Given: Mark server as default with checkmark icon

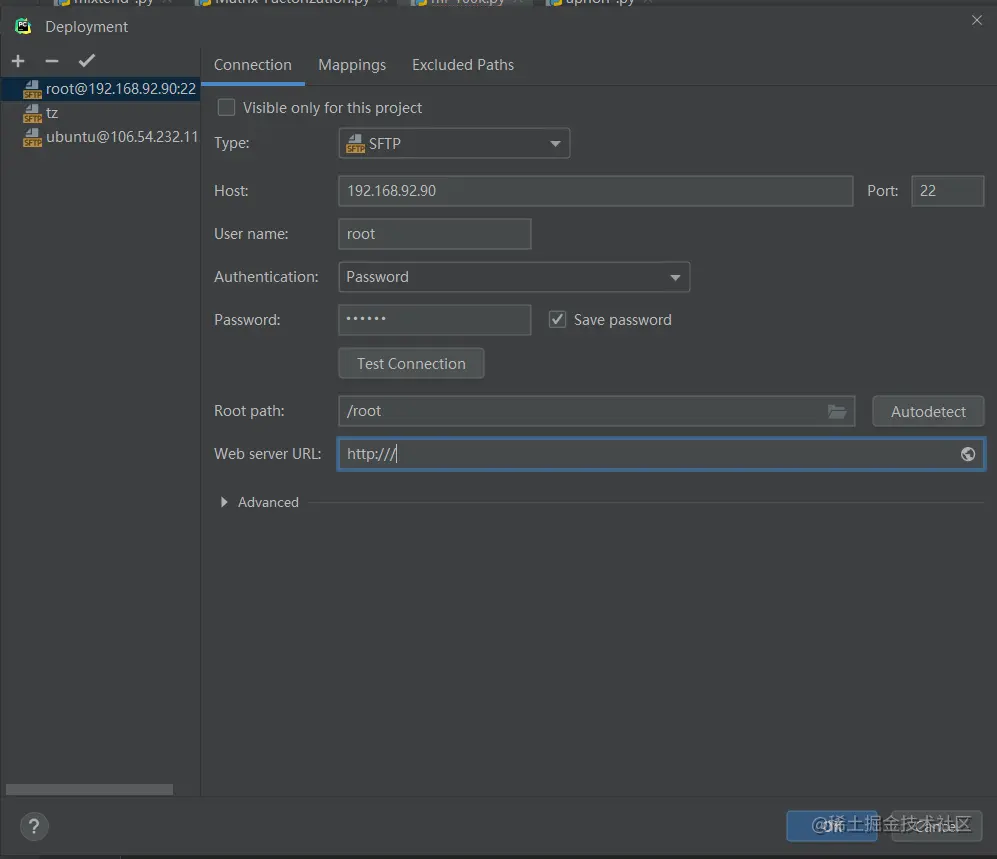Looking at the screenshot, I should pyautogui.click(x=86, y=61).
